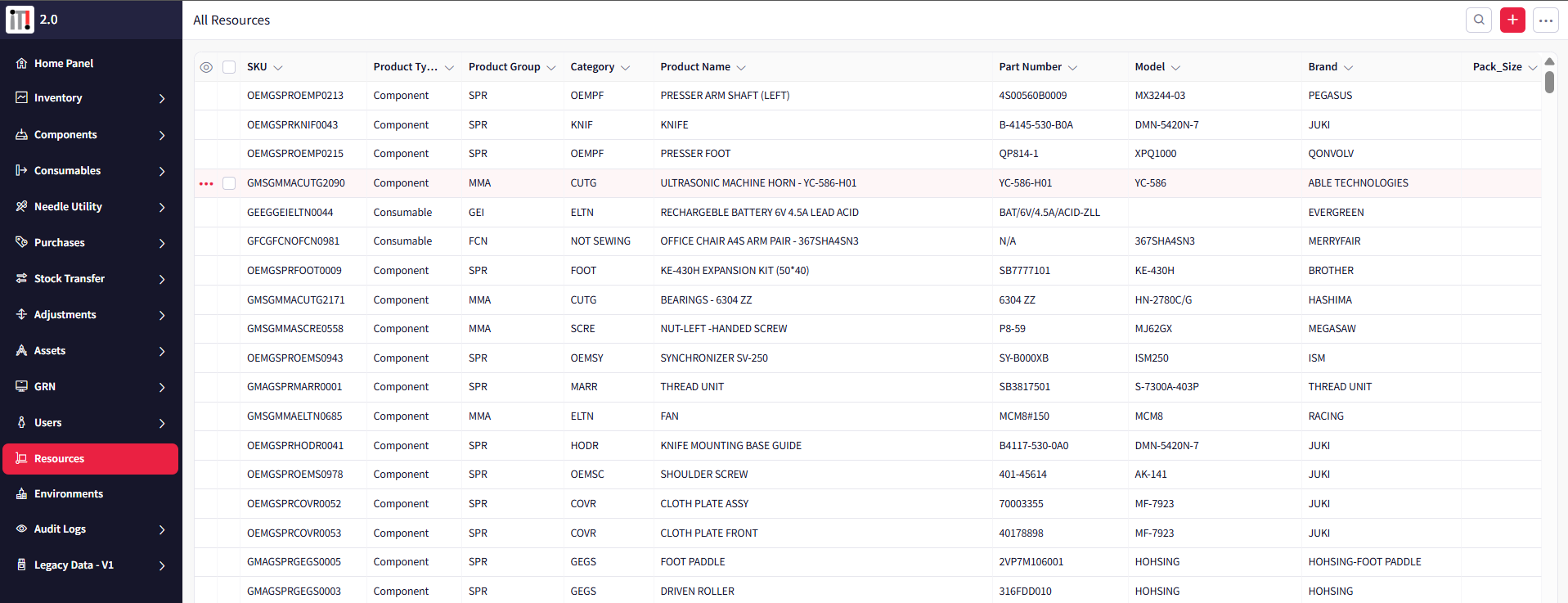Select Resources in the sidebar
The image size is (1568, 603).
pos(90,458)
